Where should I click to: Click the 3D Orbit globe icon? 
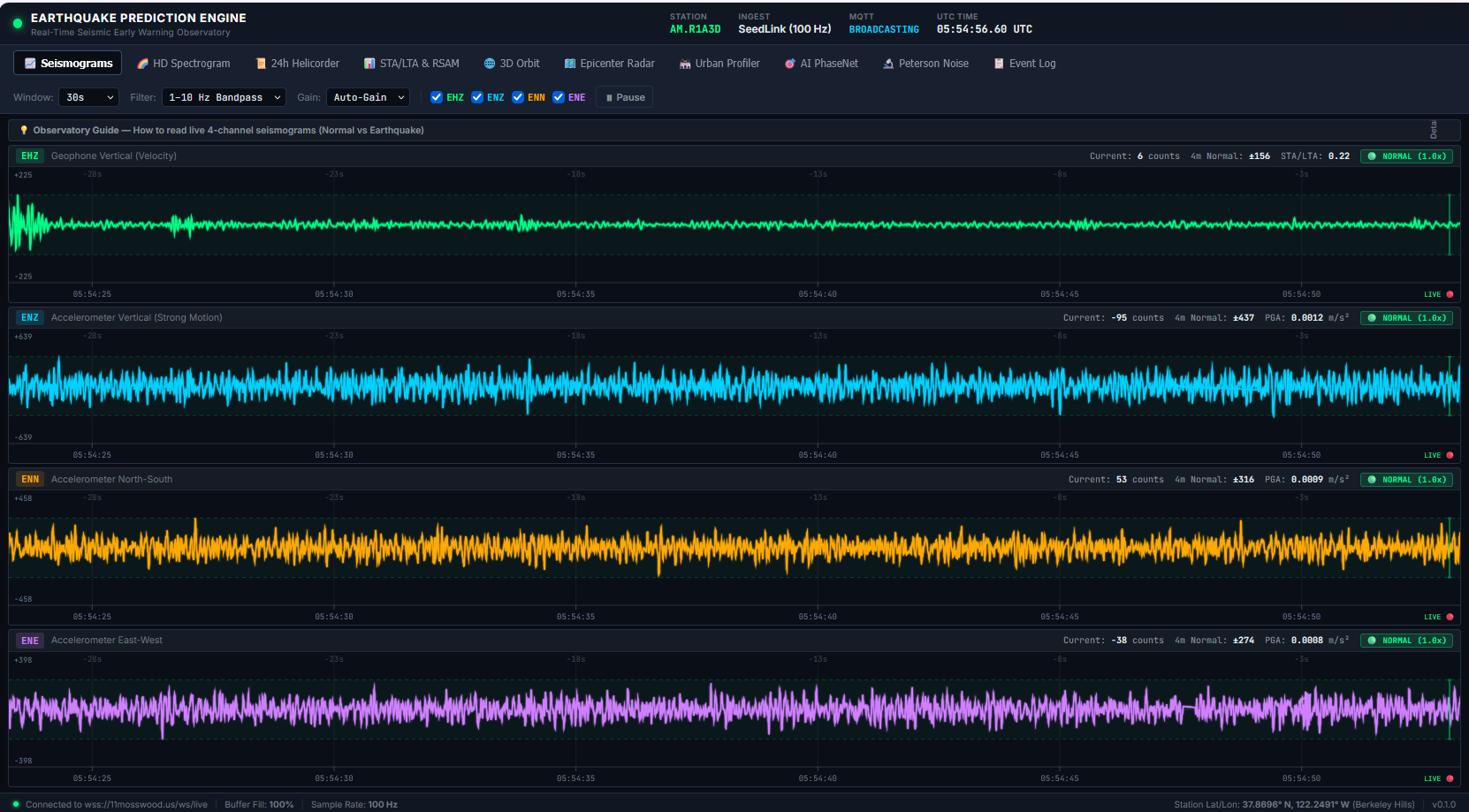coord(490,64)
